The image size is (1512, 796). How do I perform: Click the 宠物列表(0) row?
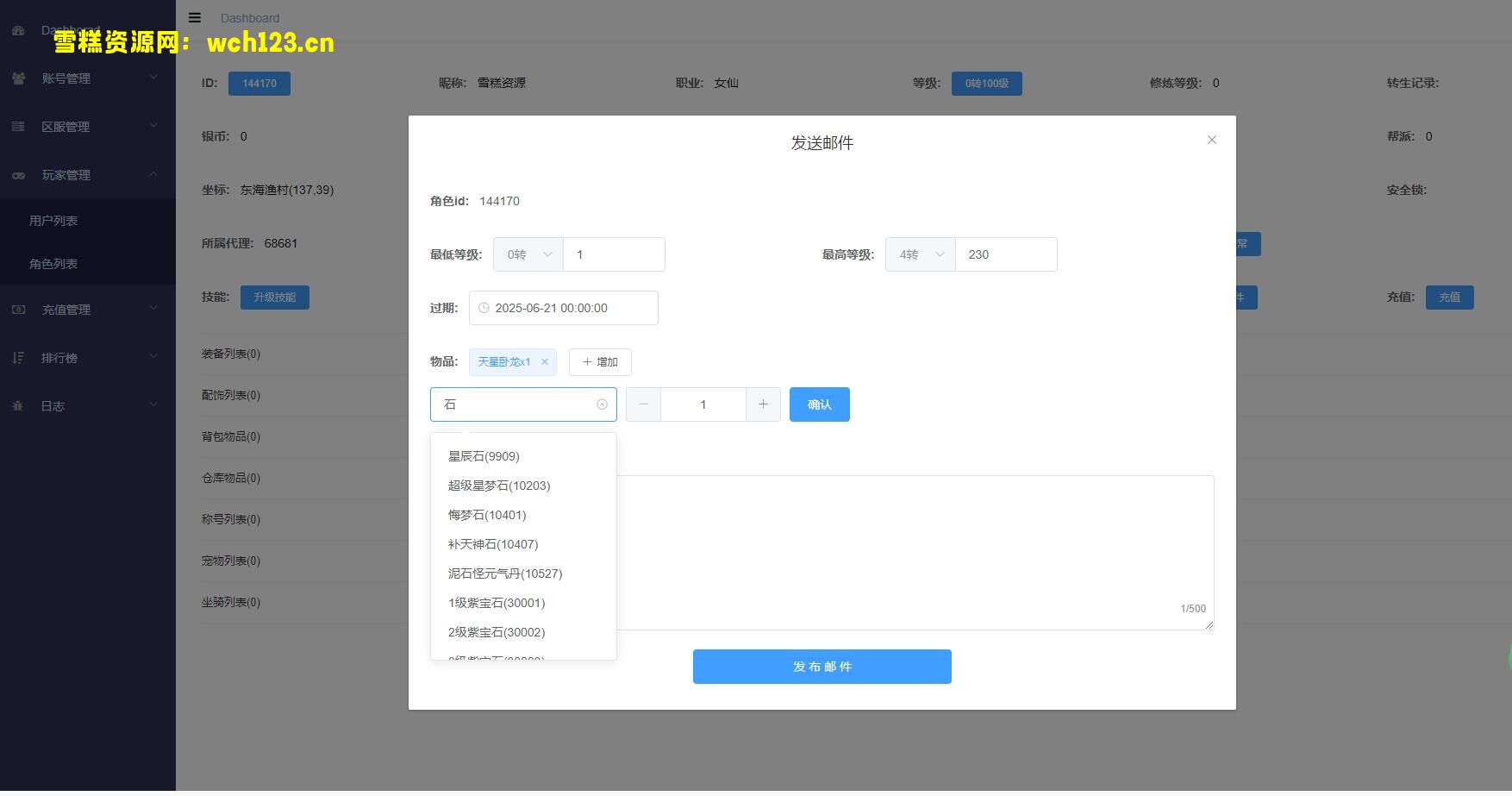pos(231,561)
